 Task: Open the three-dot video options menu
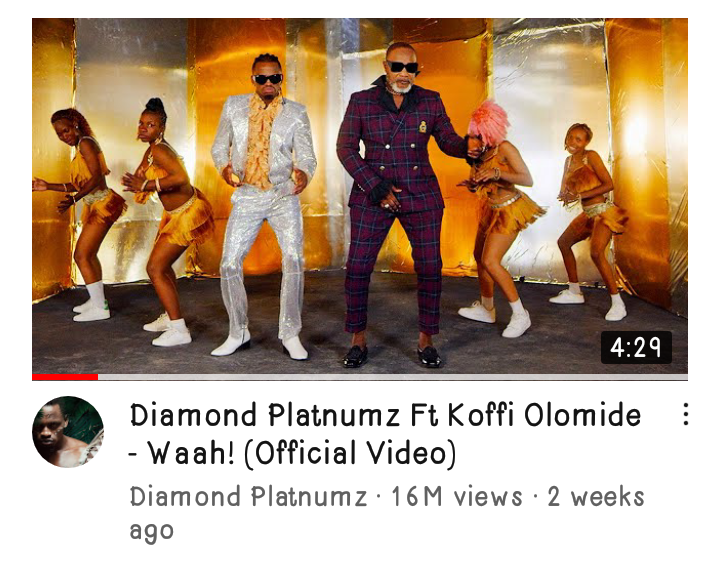(x=685, y=414)
